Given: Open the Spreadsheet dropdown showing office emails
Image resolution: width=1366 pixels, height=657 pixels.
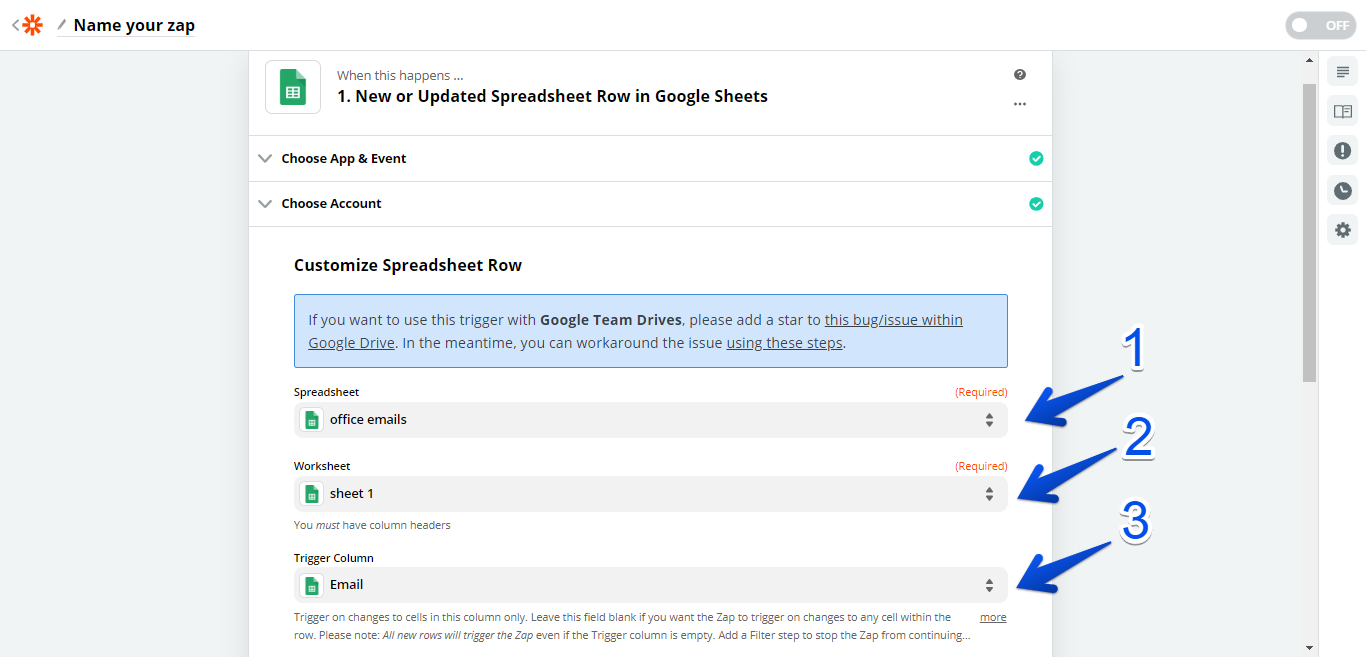Looking at the screenshot, I should coord(650,420).
